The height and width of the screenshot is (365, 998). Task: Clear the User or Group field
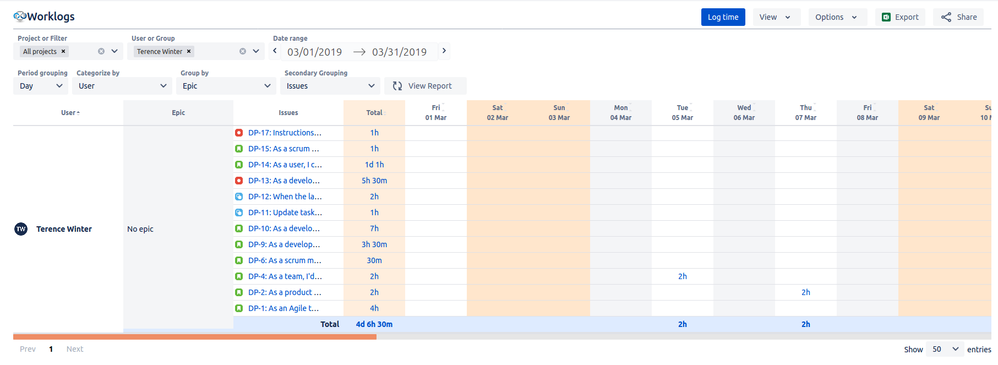[242, 52]
